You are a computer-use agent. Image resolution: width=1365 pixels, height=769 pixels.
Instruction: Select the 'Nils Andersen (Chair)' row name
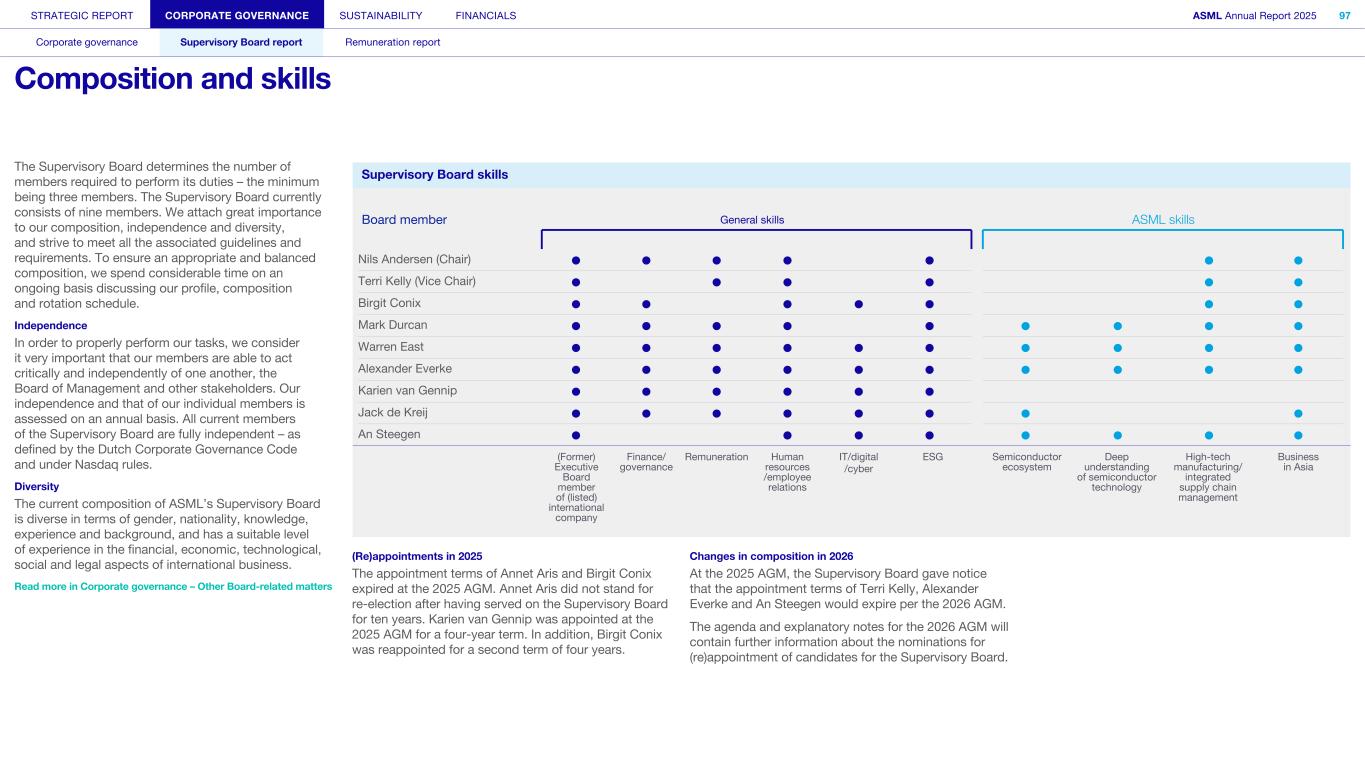[x=414, y=260]
